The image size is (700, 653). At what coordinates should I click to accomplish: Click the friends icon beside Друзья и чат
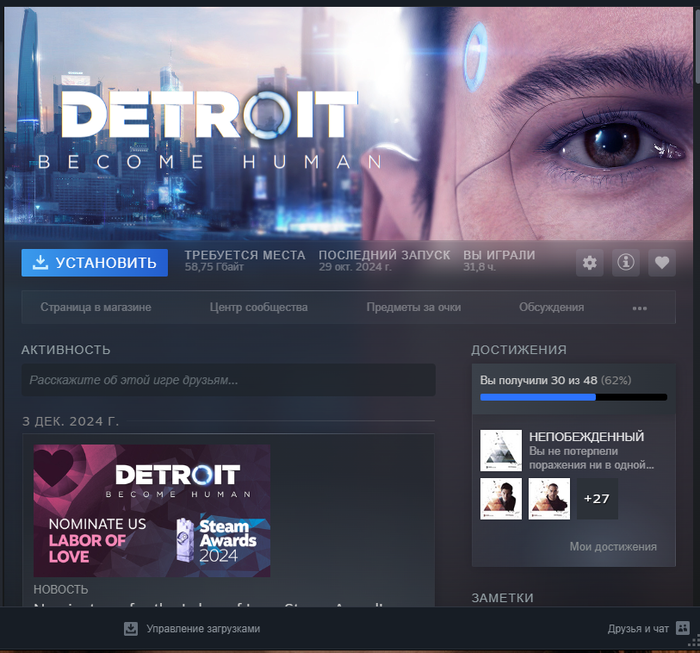pyautogui.click(x=683, y=628)
